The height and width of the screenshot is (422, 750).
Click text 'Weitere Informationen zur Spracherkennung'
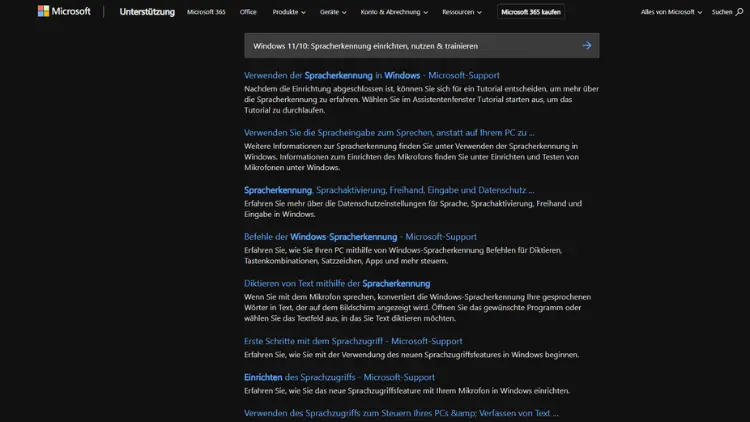point(320,146)
